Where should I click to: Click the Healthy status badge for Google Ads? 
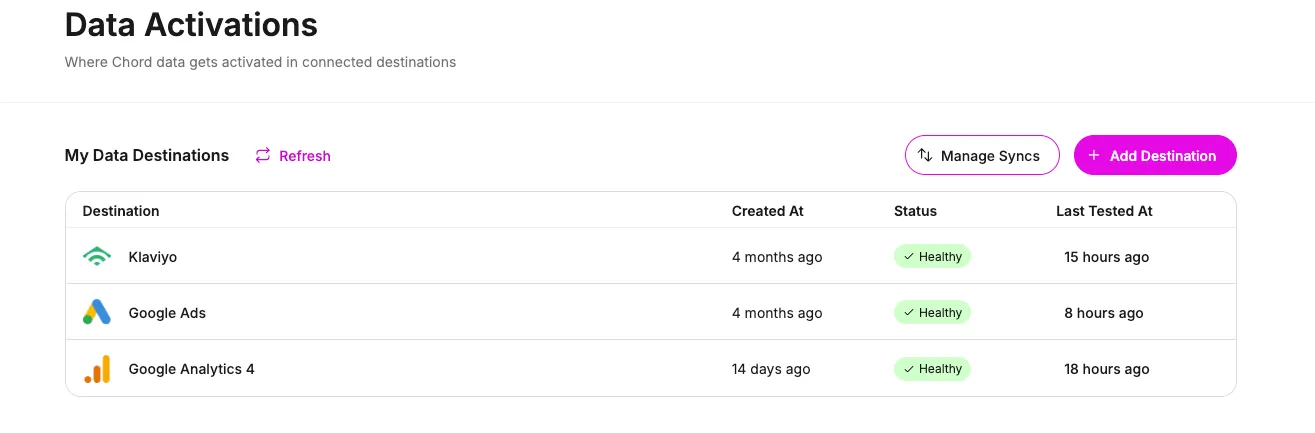click(x=932, y=313)
